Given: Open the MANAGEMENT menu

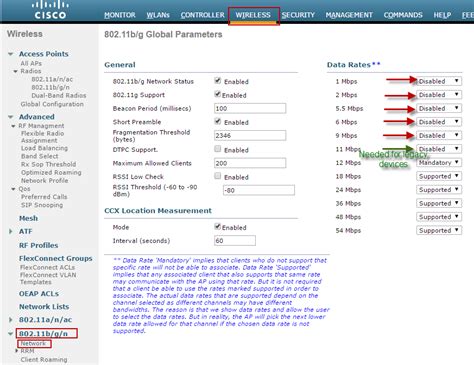Looking at the screenshot, I should pos(349,15).
